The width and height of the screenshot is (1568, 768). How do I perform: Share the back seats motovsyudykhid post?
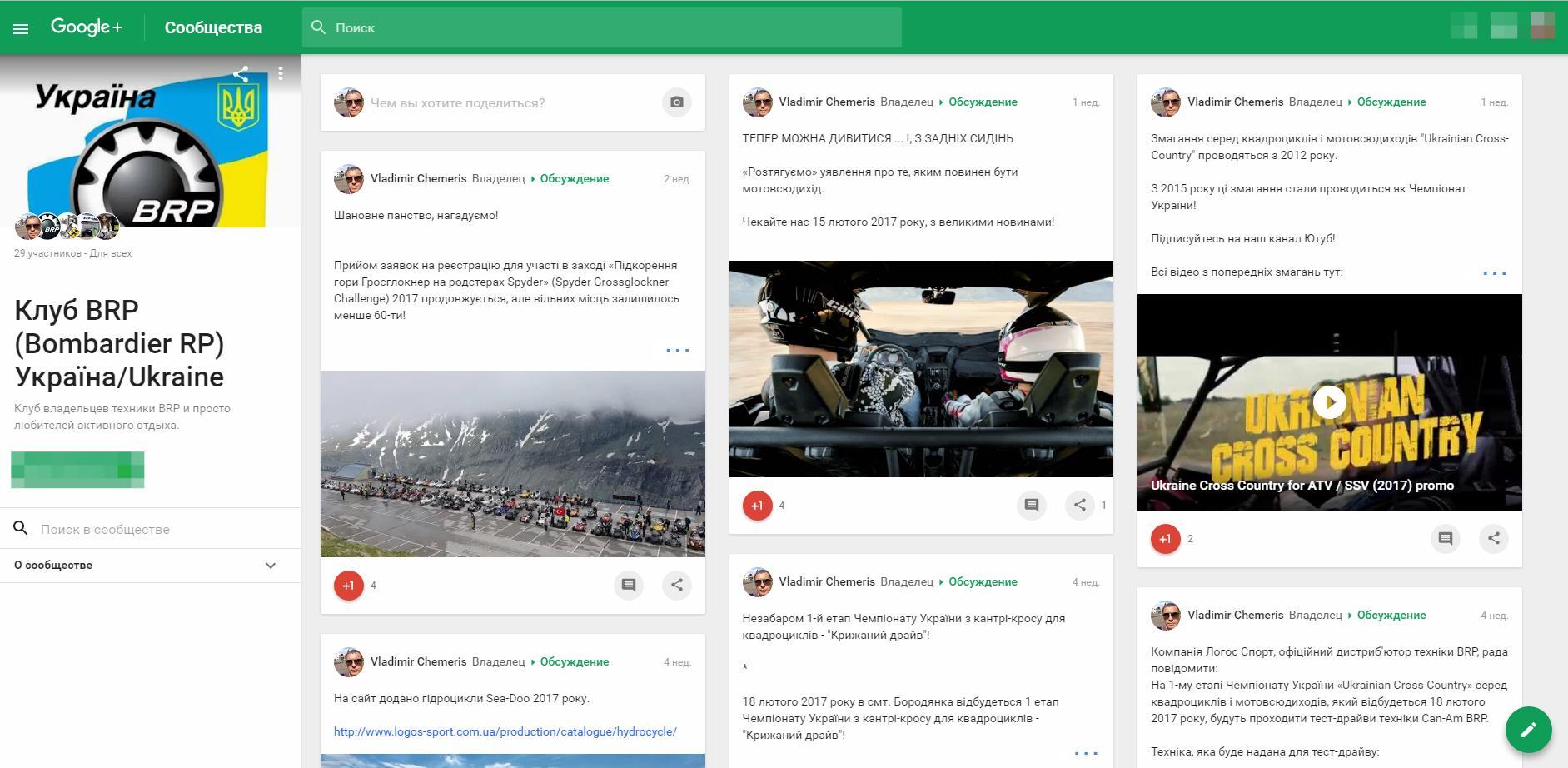tap(1080, 505)
